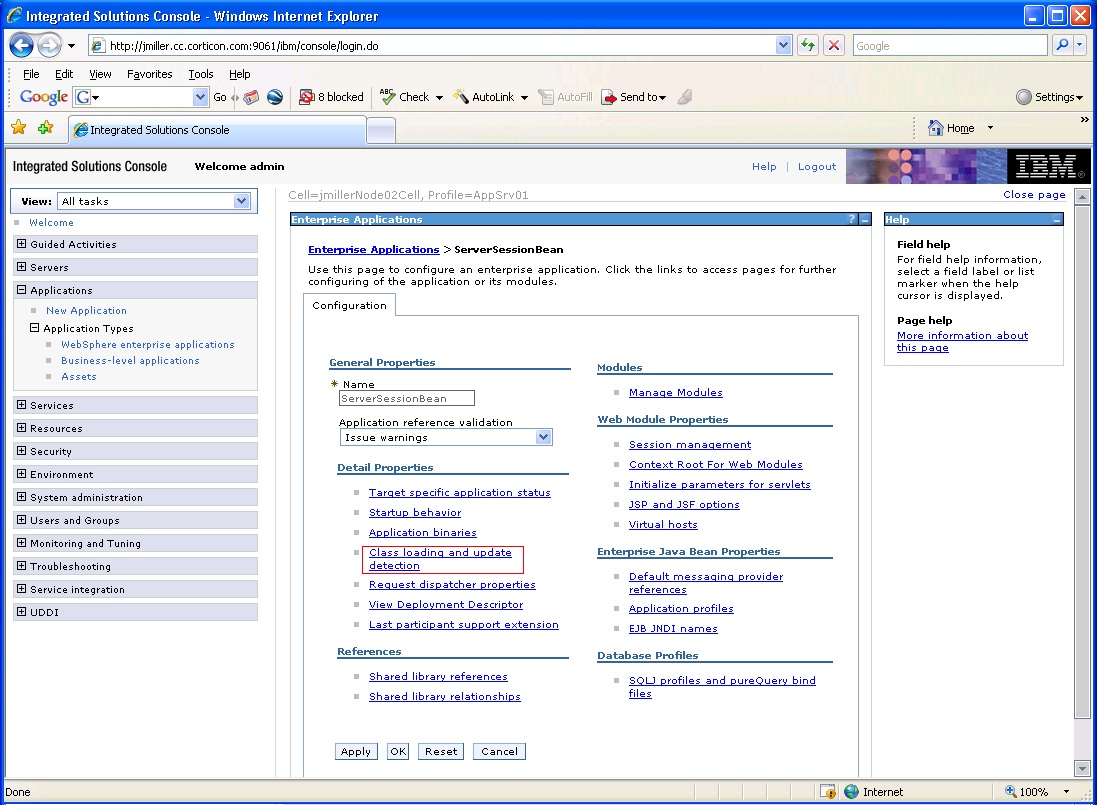The width and height of the screenshot is (1100, 805).
Task: Select the Integrated Solutions Console browser tab
Action: click(217, 130)
